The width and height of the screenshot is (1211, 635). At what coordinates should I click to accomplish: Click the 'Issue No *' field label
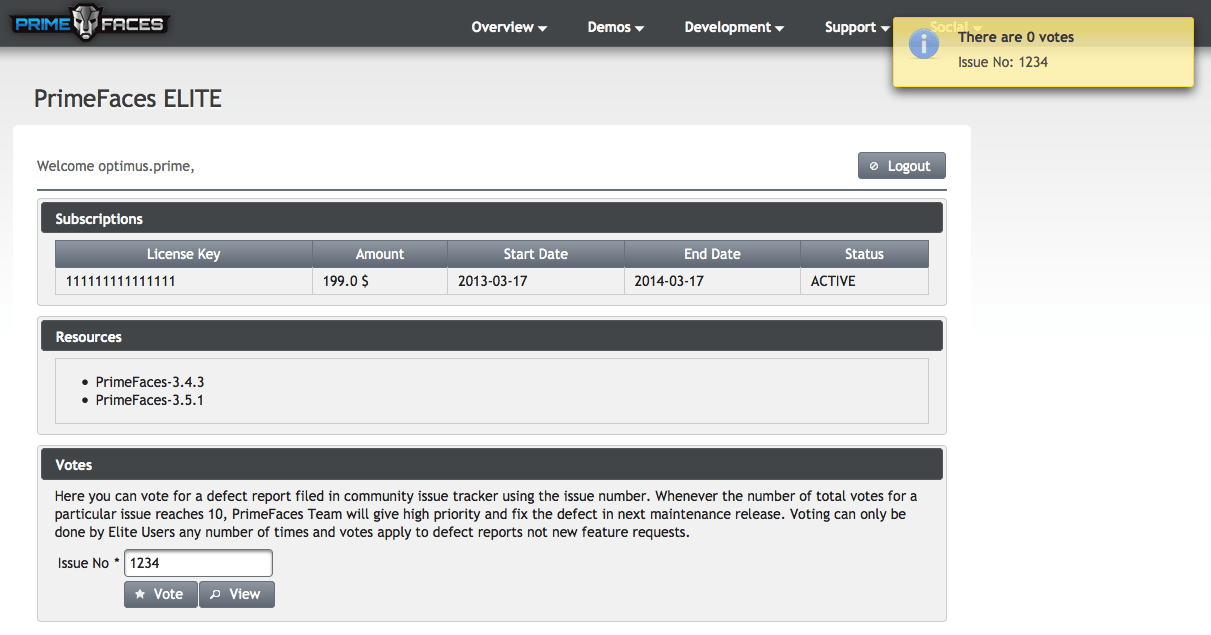coord(89,563)
